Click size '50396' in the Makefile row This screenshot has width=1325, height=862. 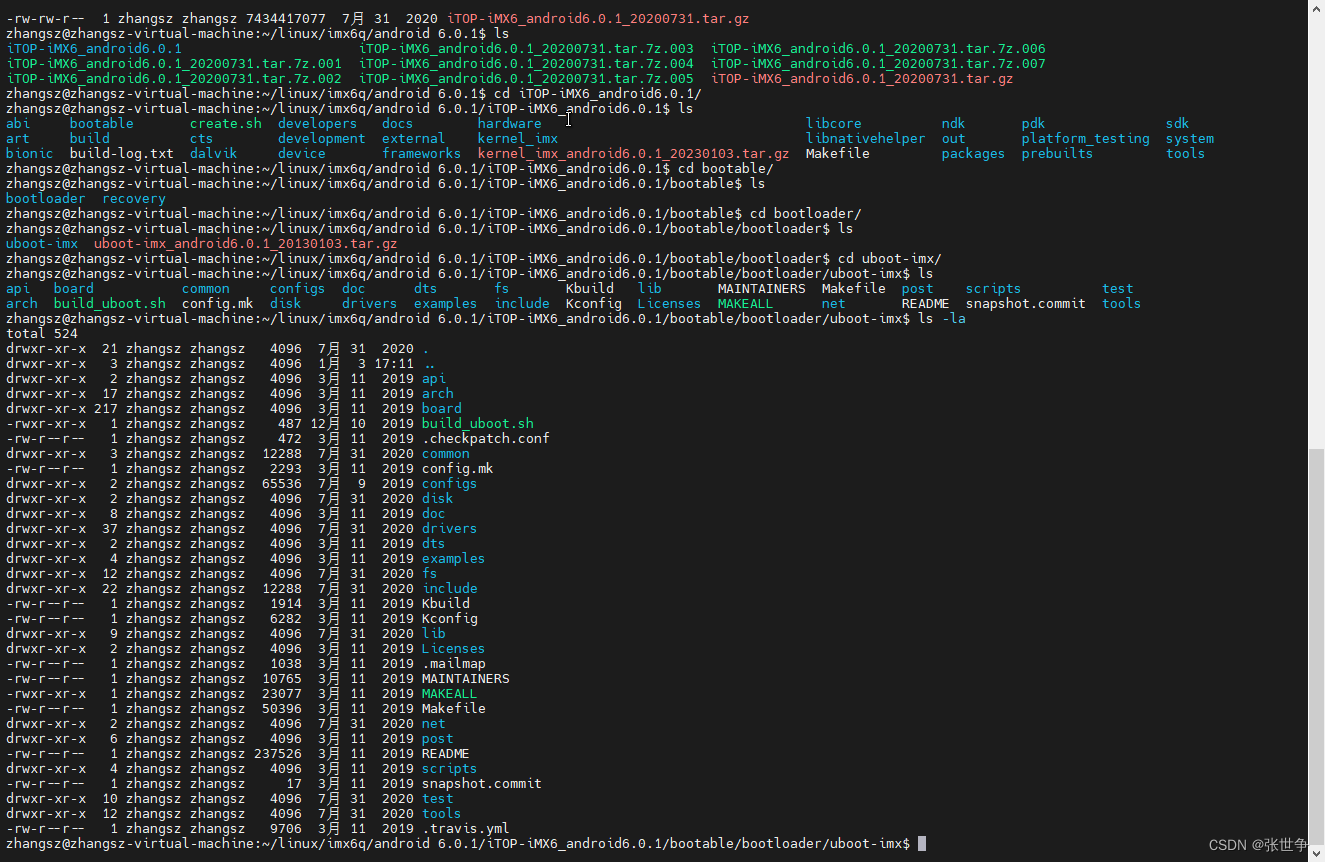(x=282, y=709)
